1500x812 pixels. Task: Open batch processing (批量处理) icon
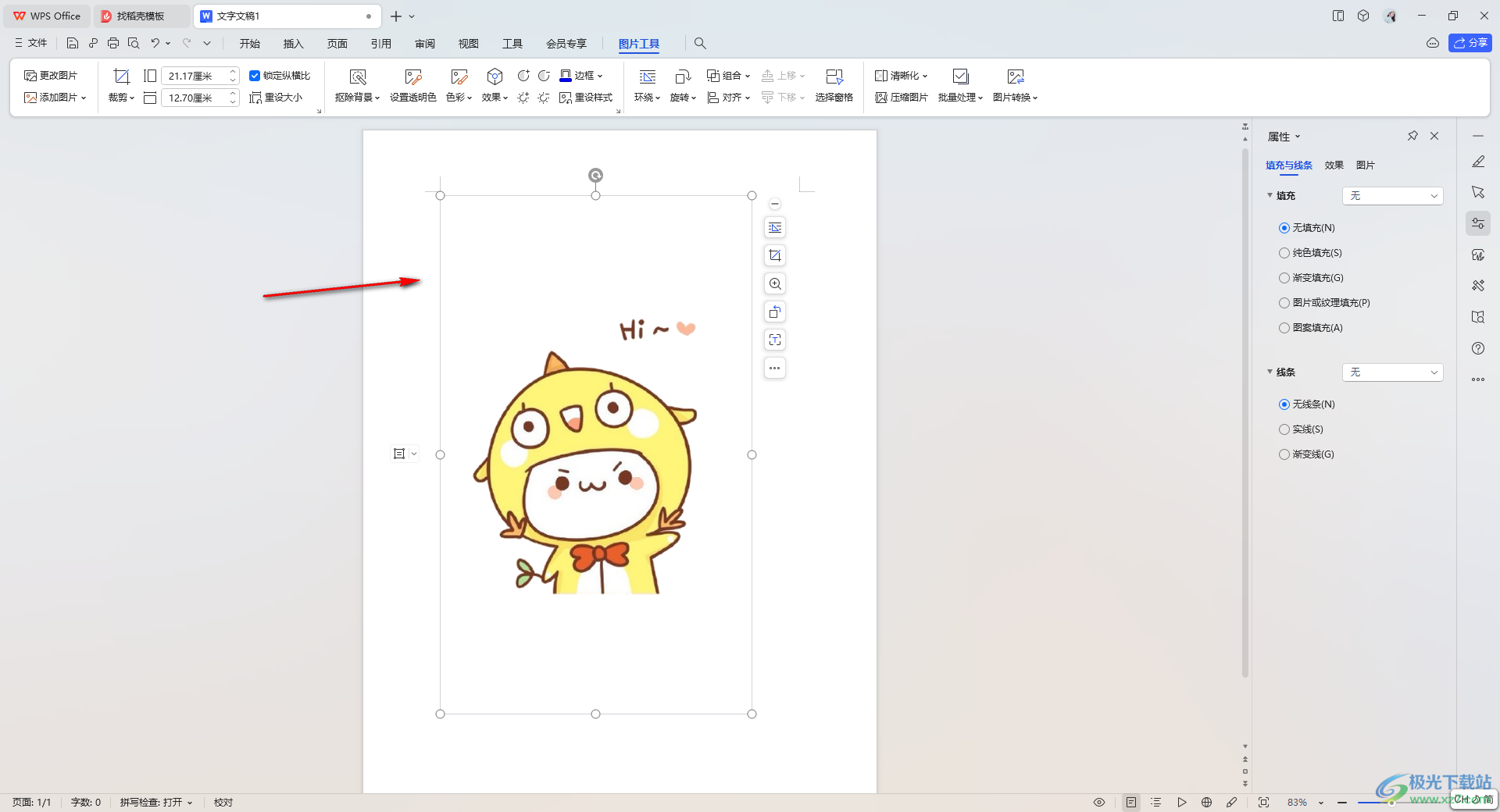point(961,77)
